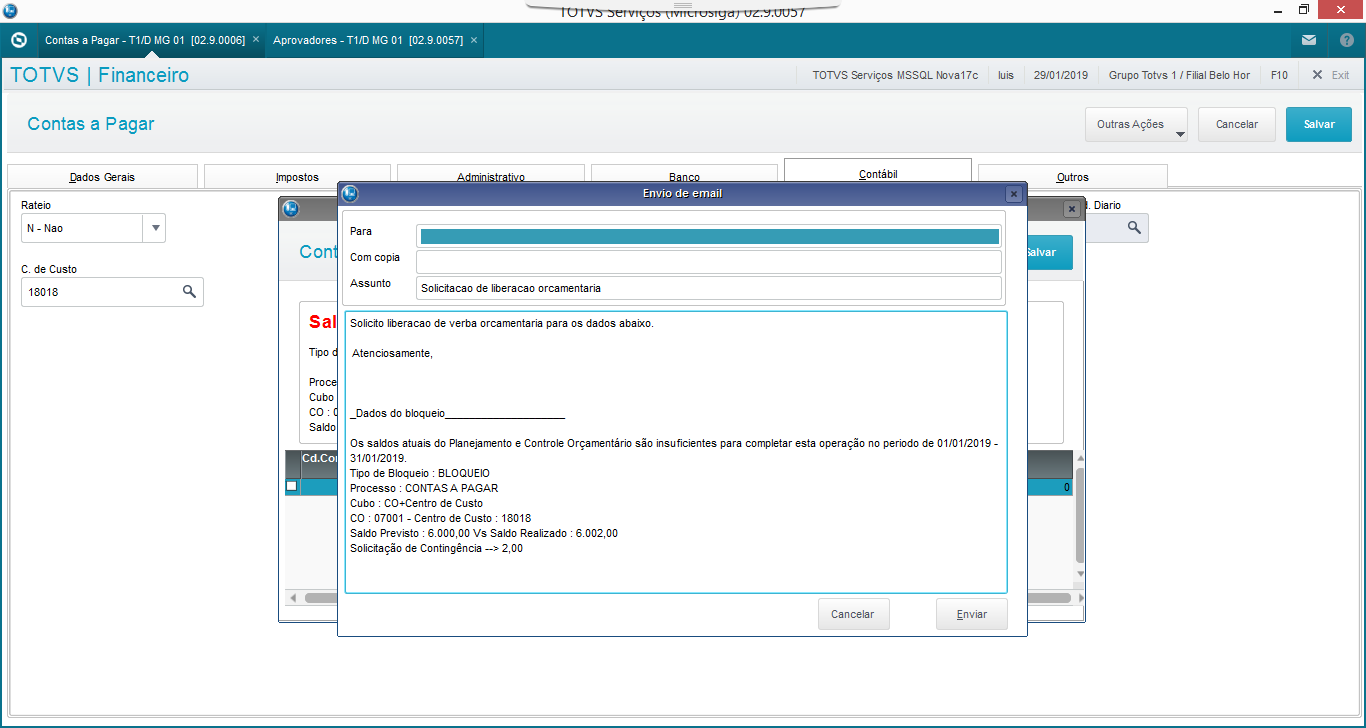Click the Saldo Previsto : 6.000,00 line
The image size is (1366, 728).
[484, 533]
